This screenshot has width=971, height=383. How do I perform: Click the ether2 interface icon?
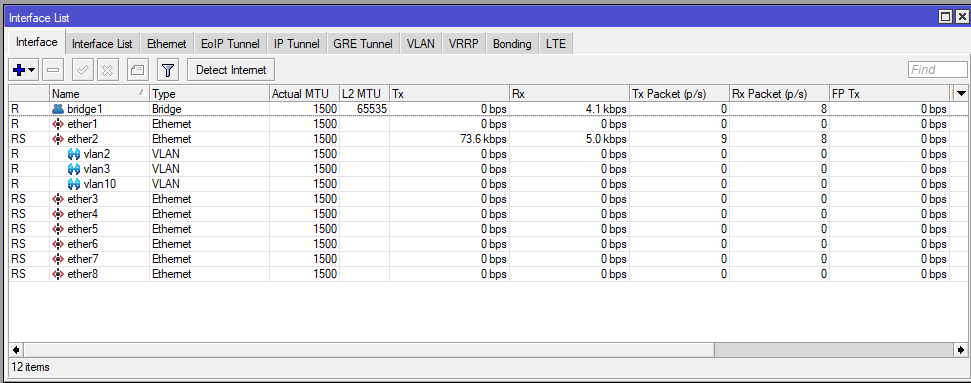pos(58,139)
